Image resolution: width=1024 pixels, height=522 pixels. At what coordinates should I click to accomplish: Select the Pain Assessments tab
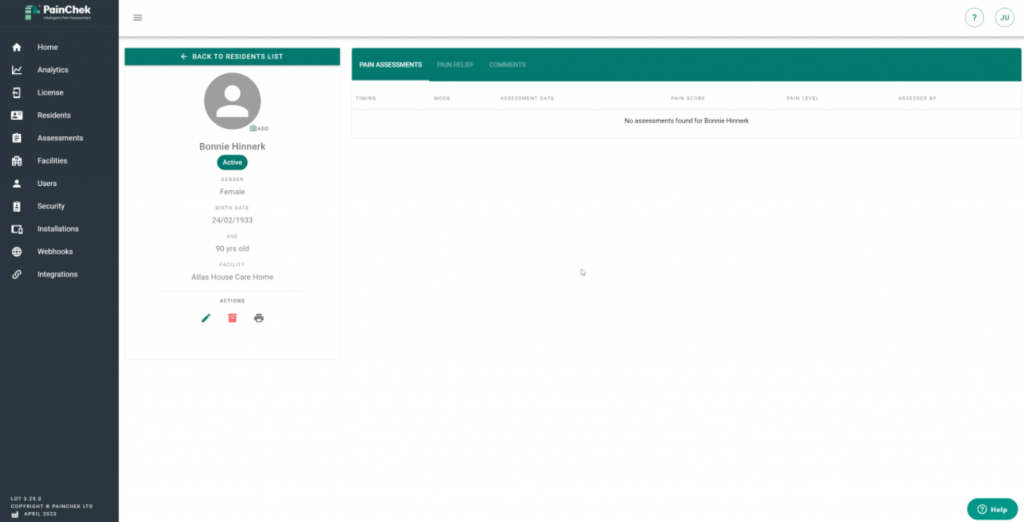[390, 65]
